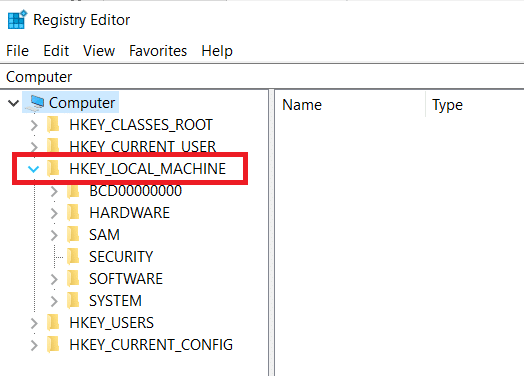Select the HKEY_CLASSES_ROOT key
This screenshot has width=524, height=376.
click(x=141, y=125)
